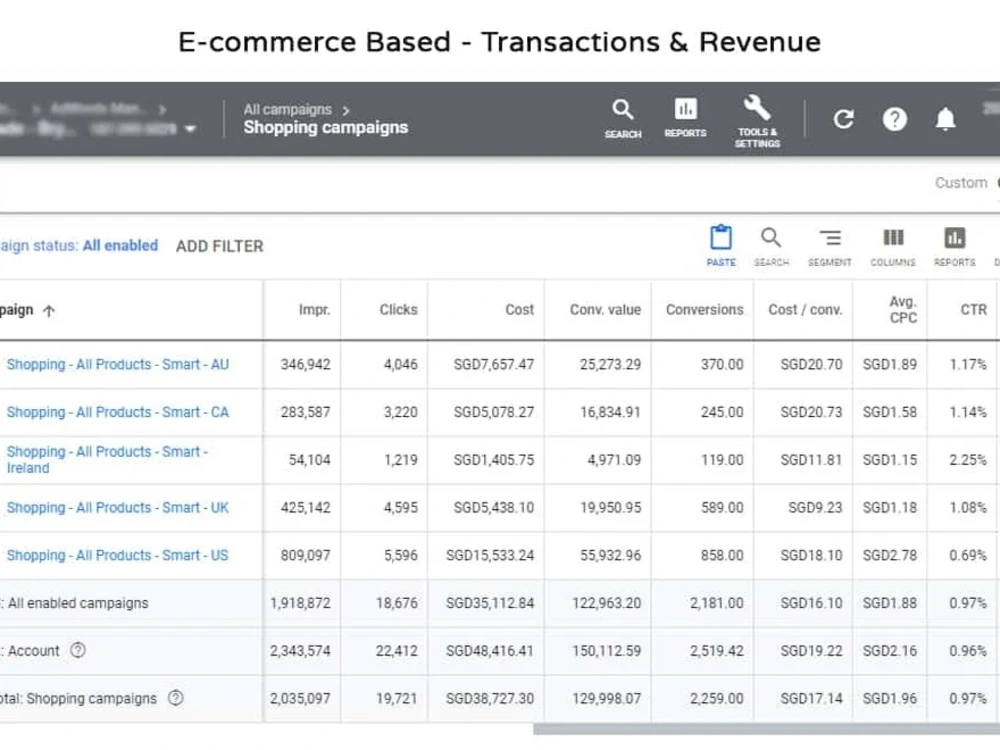Click Shopping campaigns breadcrumb title

pos(325,128)
